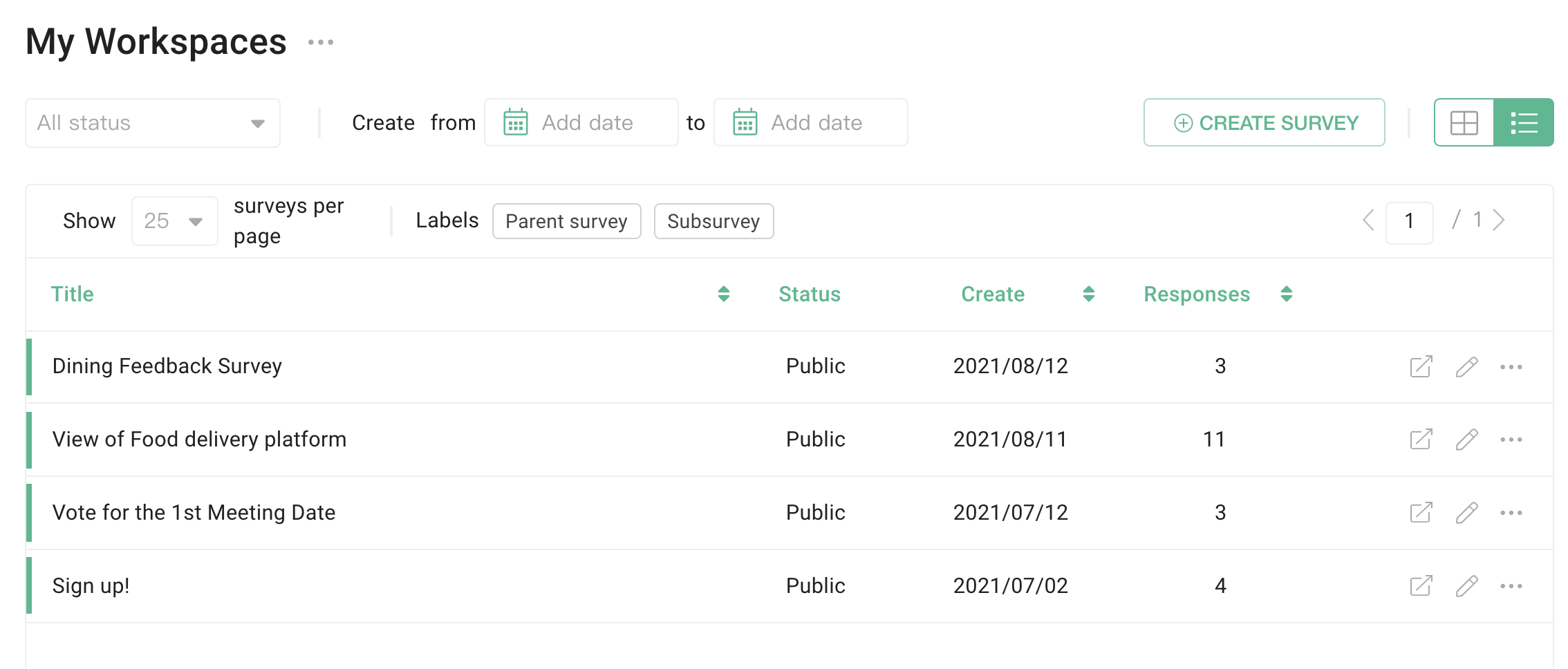
Task: Click the CREATE SURVEY button
Action: [1264, 122]
